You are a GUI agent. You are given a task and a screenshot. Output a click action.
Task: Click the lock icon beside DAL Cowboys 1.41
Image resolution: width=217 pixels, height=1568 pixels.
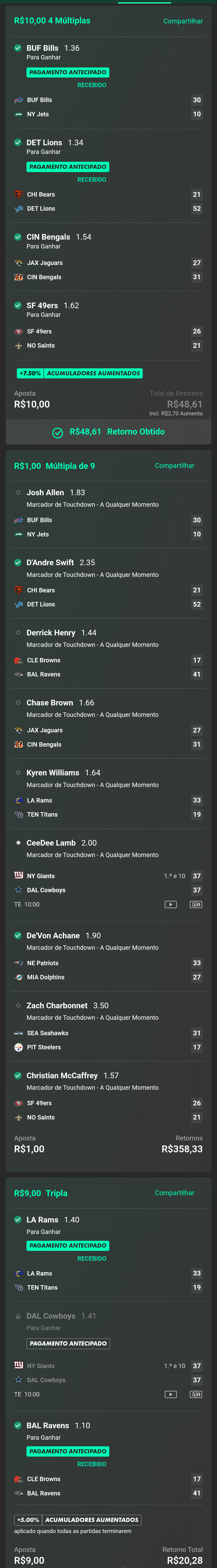[x=18, y=1316]
